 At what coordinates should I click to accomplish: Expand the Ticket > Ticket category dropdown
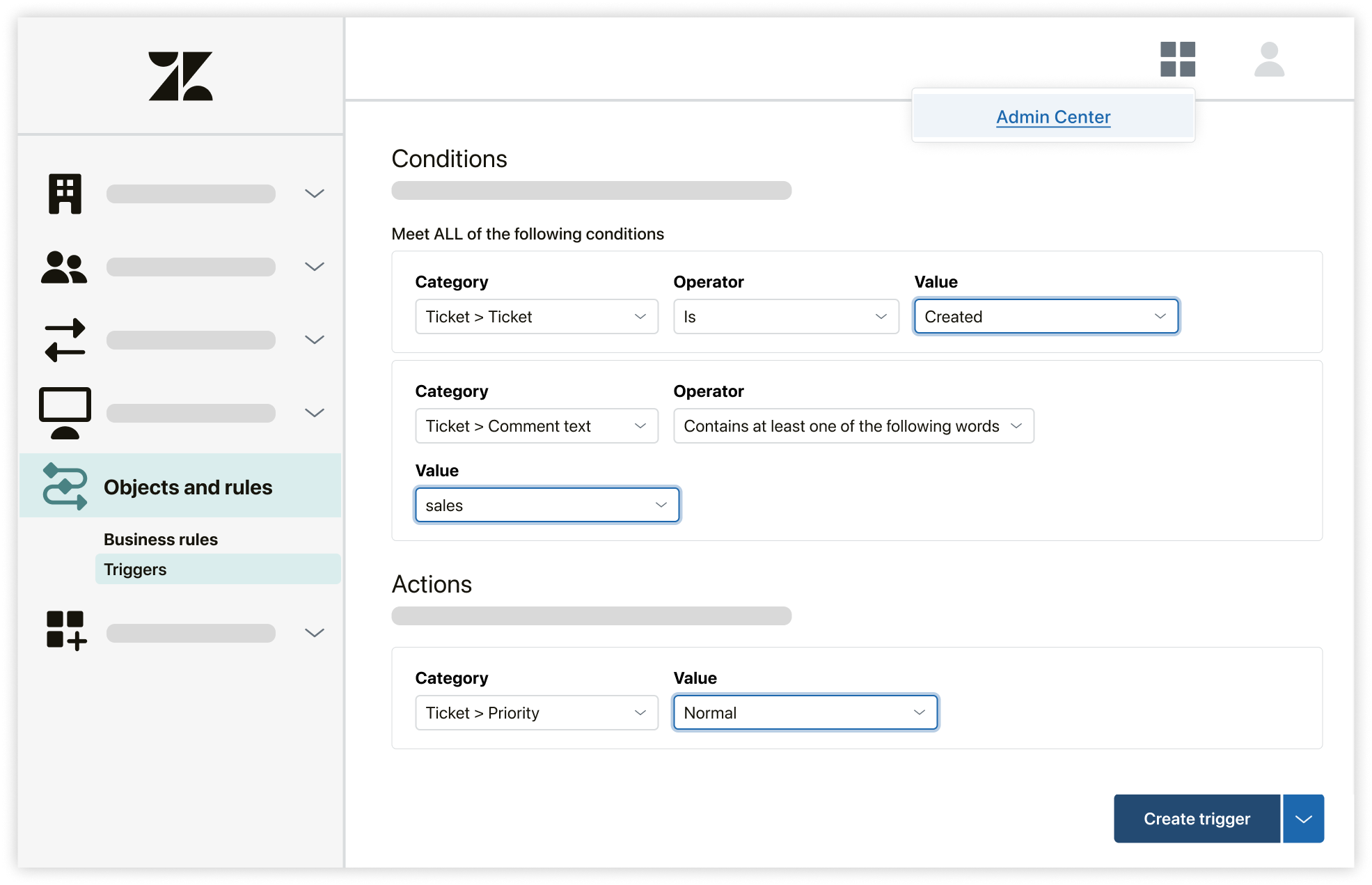534,316
